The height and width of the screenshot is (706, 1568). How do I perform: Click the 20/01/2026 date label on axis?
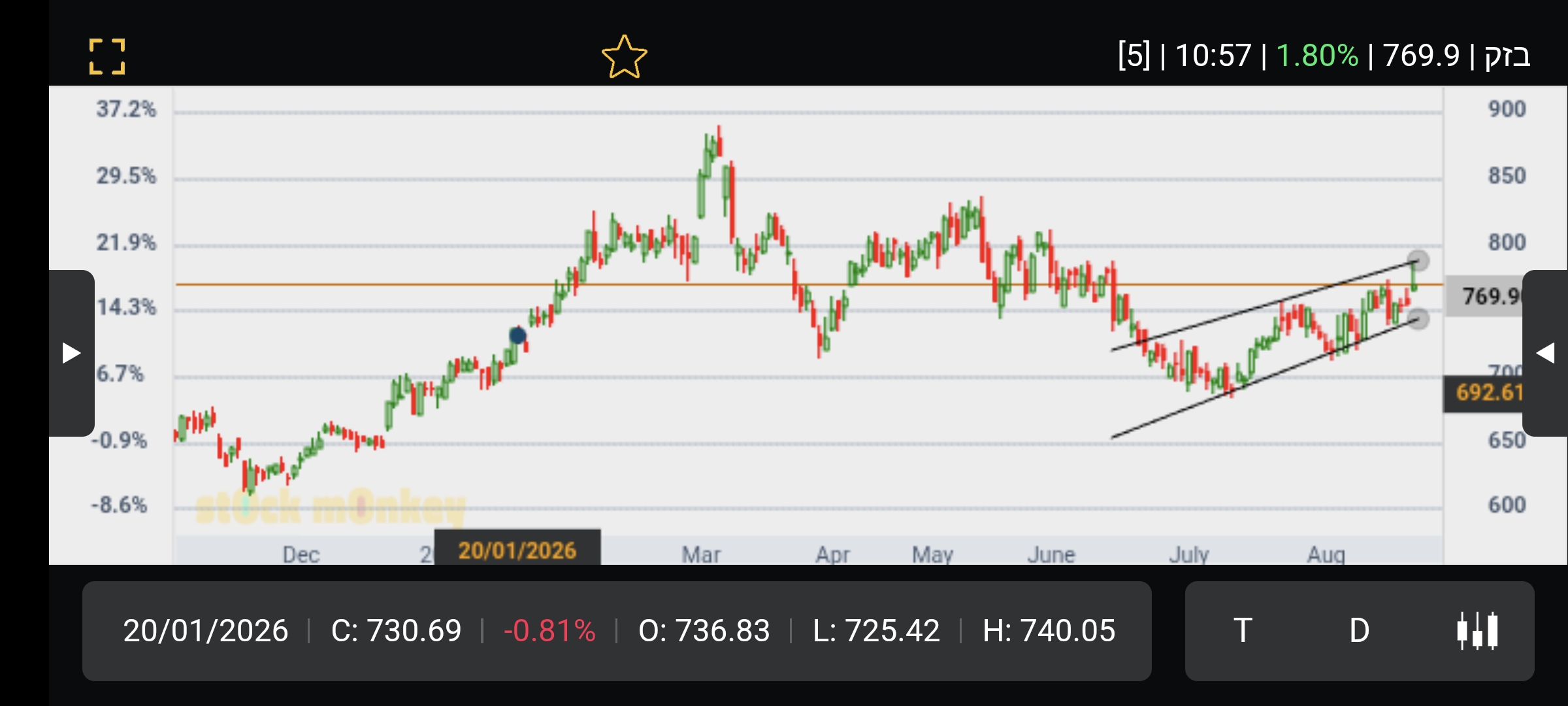click(x=517, y=549)
